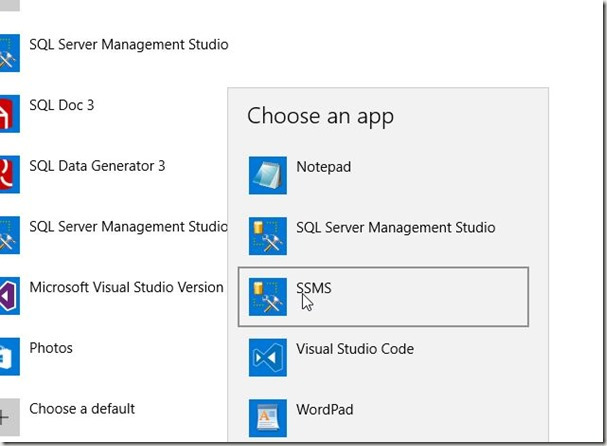Select SQL Server Management Studio in the popup
The width and height of the screenshot is (607, 446).
point(395,228)
